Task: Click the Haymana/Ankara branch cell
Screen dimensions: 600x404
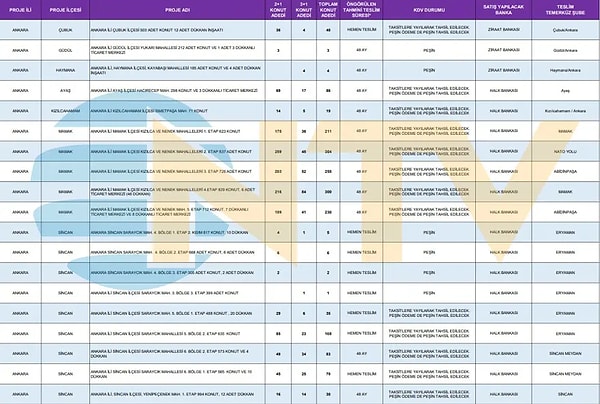Action: (565, 70)
